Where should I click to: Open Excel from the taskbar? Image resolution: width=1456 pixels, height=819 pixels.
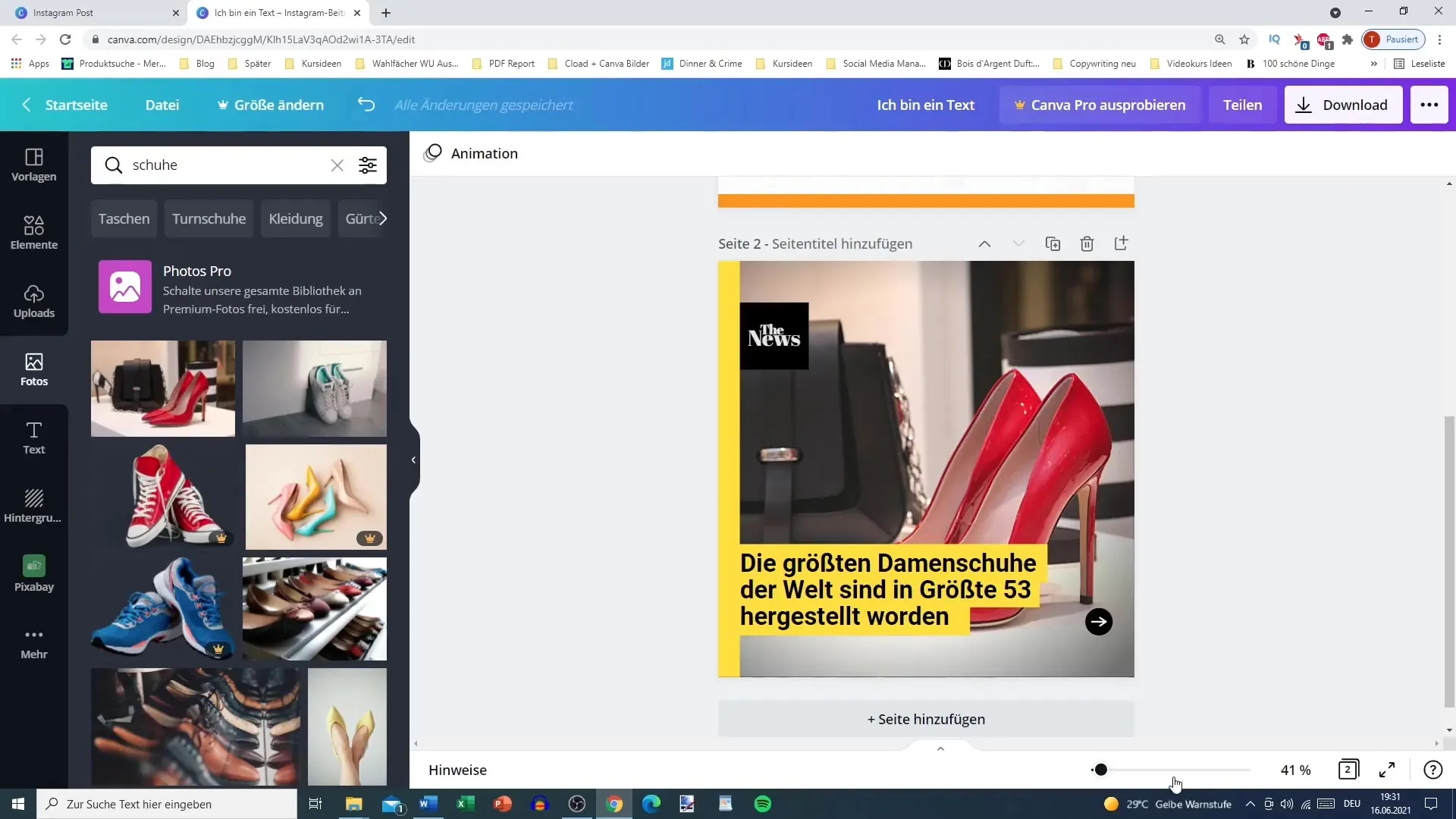[x=465, y=804]
